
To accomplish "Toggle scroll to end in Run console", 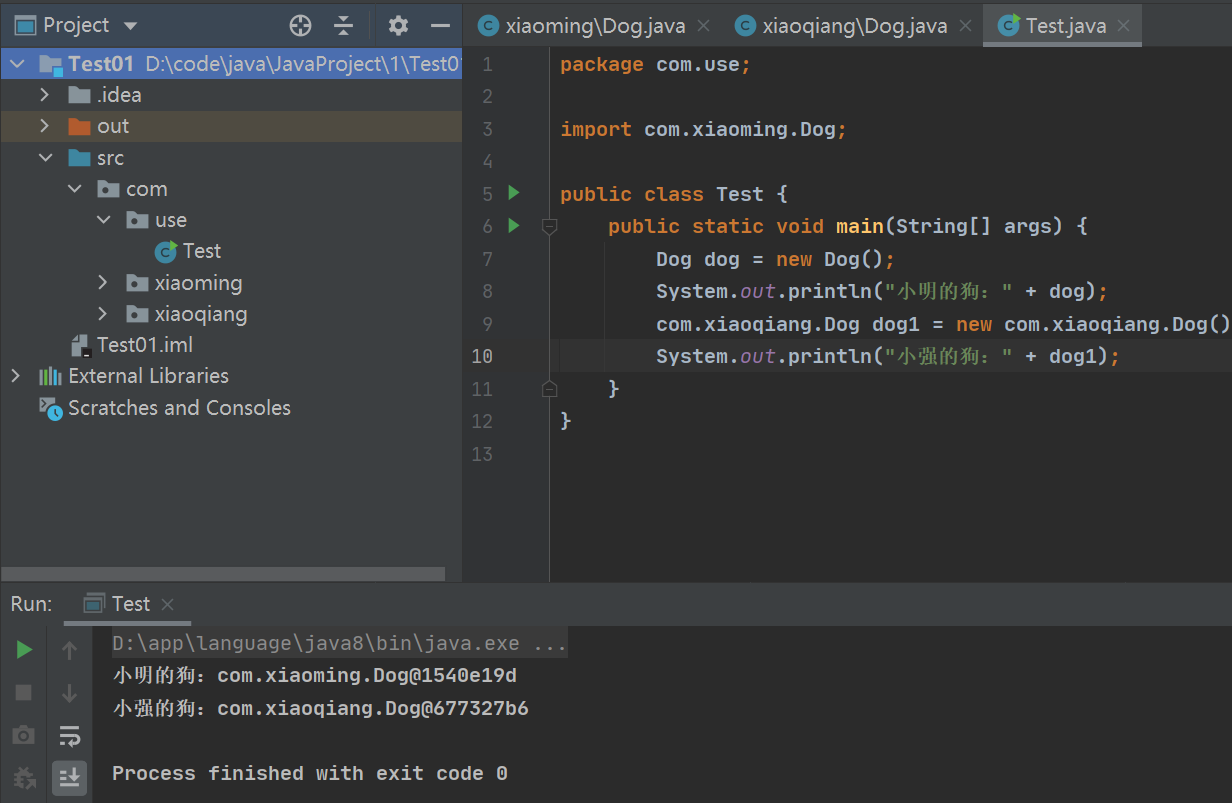I will pos(69,777).
